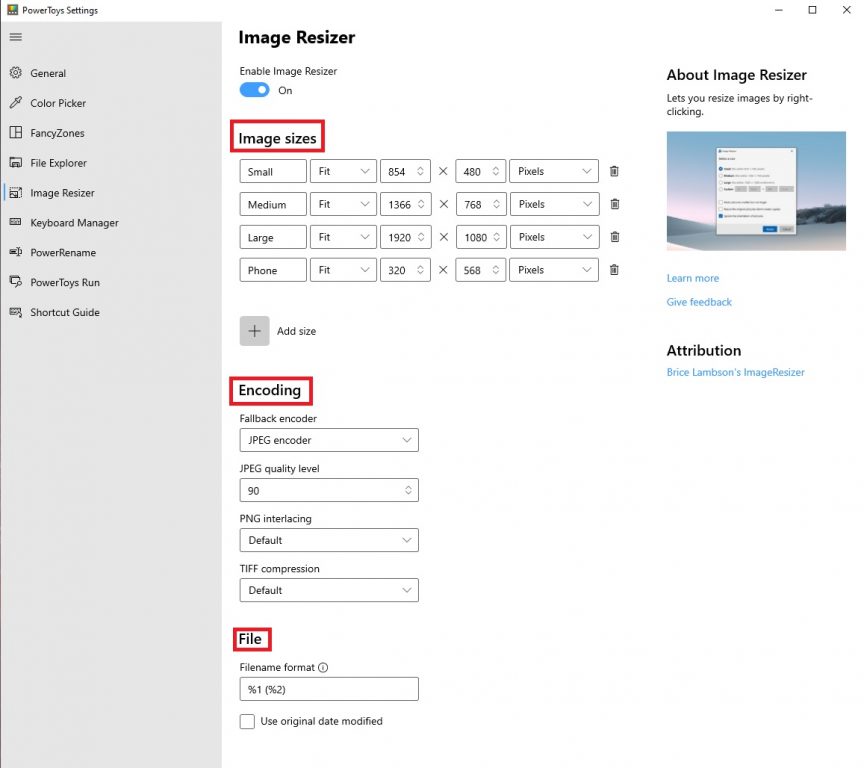Open the PNG interlacing dropdown
Screen dimensions: 864x768
[329, 540]
